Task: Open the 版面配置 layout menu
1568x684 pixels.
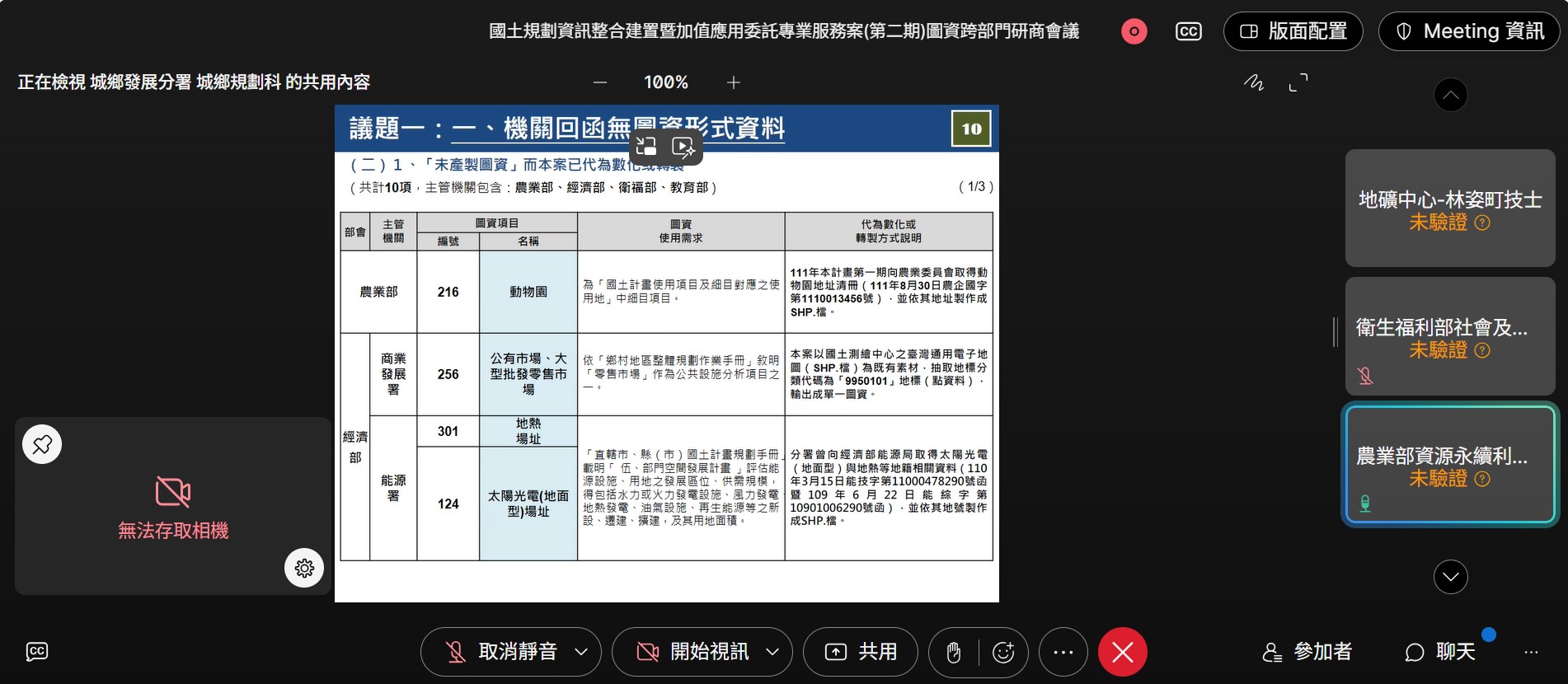Action: tap(1293, 31)
